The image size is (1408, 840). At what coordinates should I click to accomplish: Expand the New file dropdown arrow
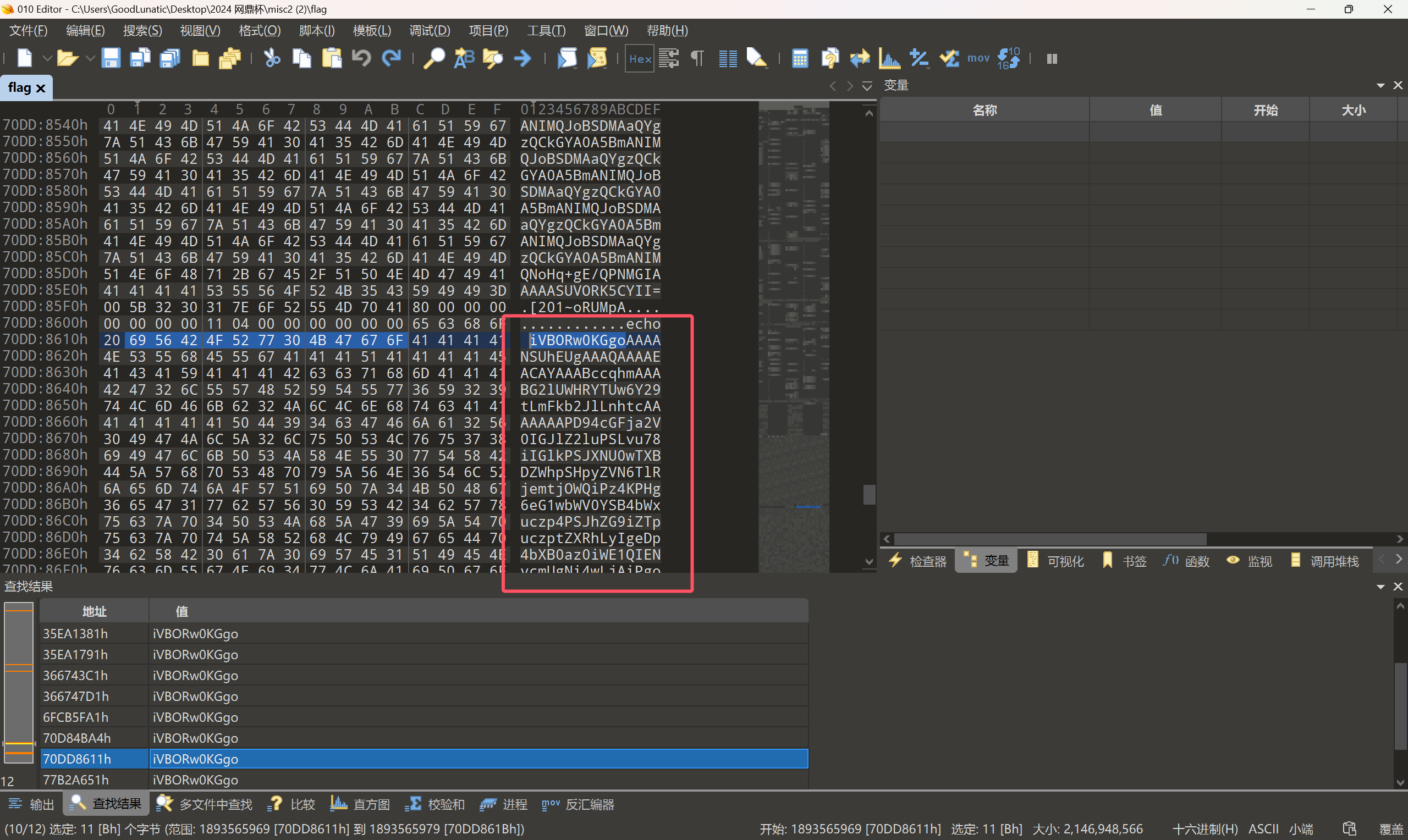tap(47, 58)
